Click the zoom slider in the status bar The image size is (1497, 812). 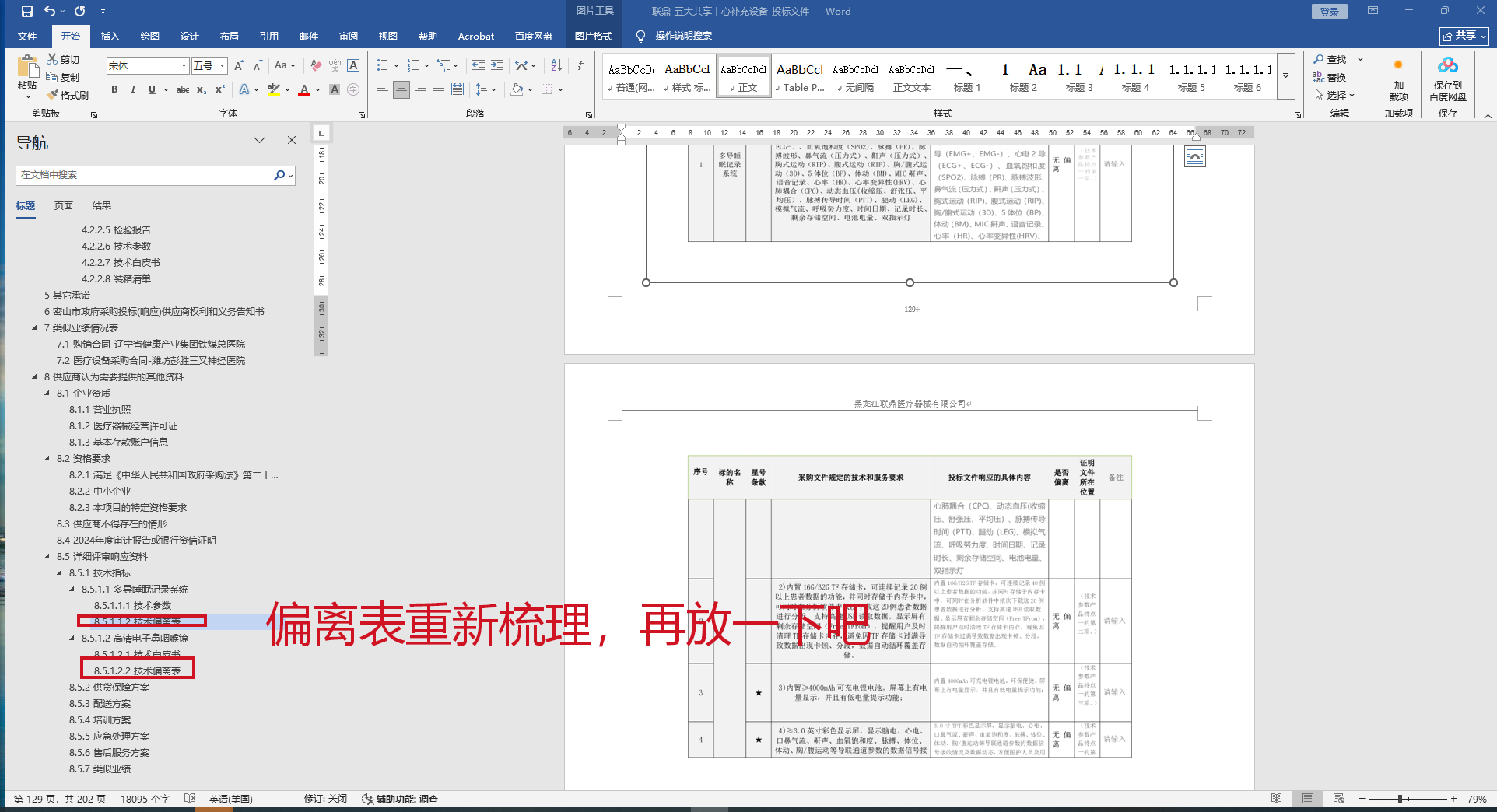tap(1407, 799)
